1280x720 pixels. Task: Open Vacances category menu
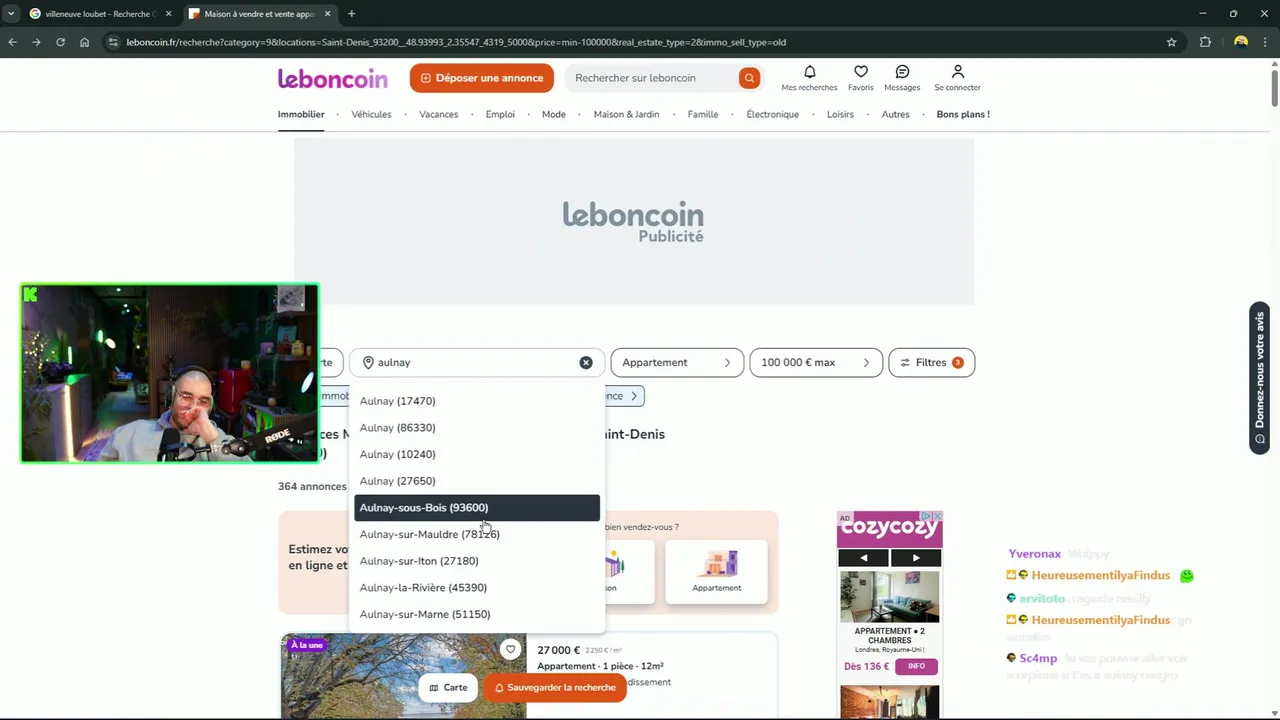tap(438, 114)
